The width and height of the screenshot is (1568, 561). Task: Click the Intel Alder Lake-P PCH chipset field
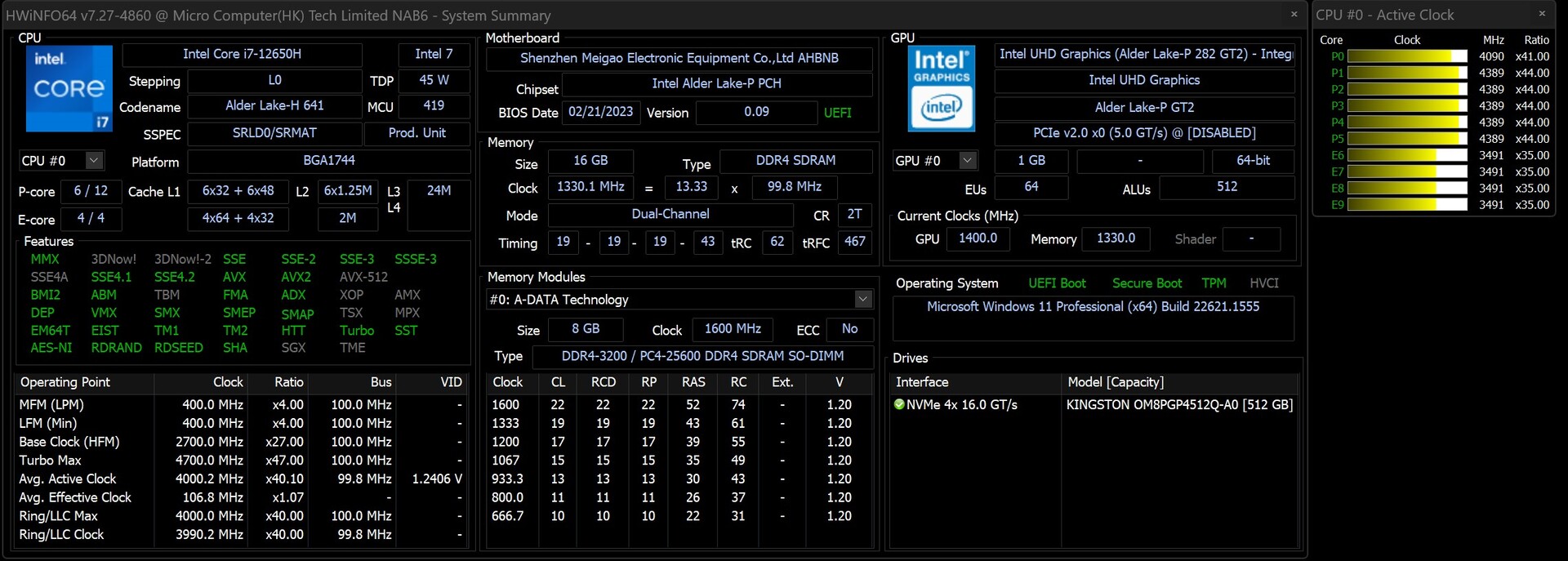pos(716,84)
